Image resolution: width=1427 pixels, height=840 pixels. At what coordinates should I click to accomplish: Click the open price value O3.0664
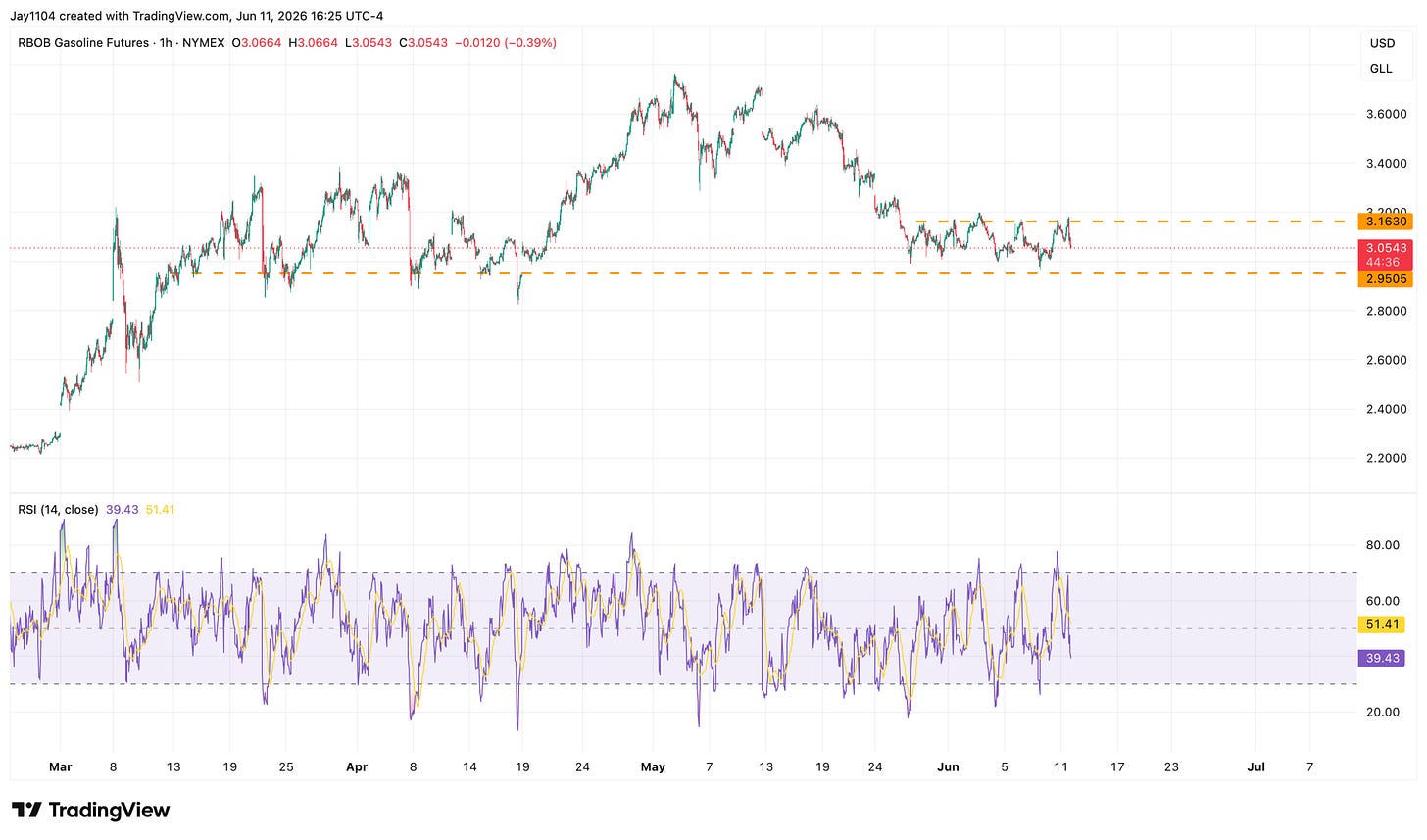pyautogui.click(x=256, y=43)
